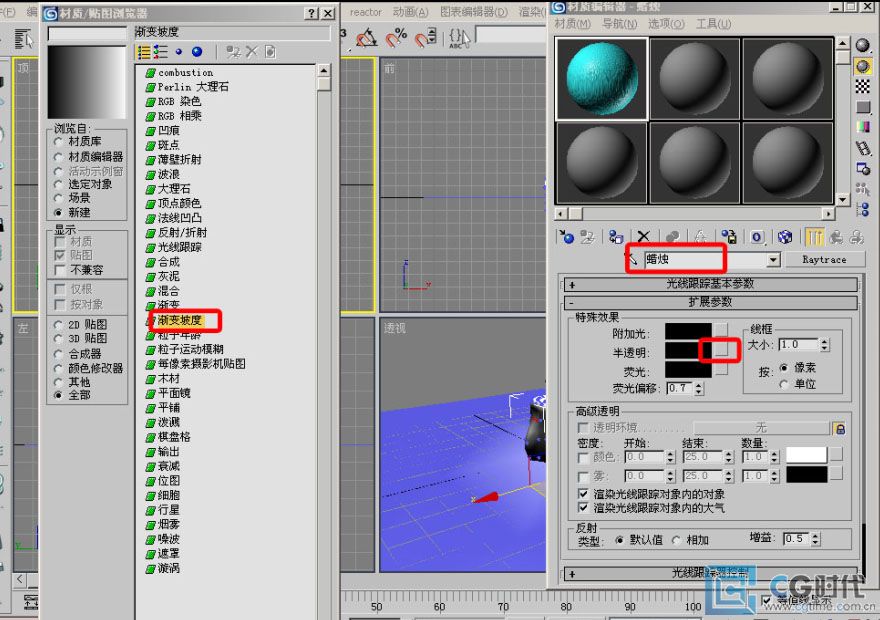
Task: Click Reset Map X icon in Material Editor
Action: coord(644,237)
